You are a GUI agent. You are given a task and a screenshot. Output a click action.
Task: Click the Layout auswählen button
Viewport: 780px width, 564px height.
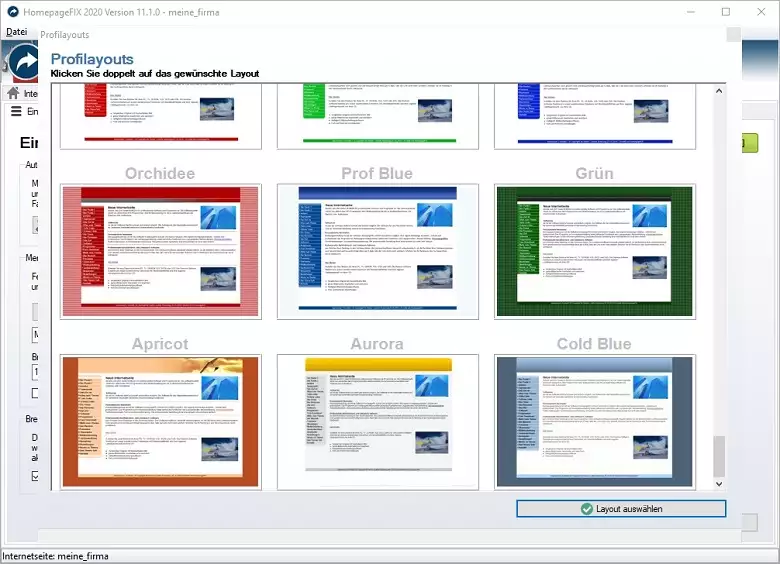tap(621, 508)
